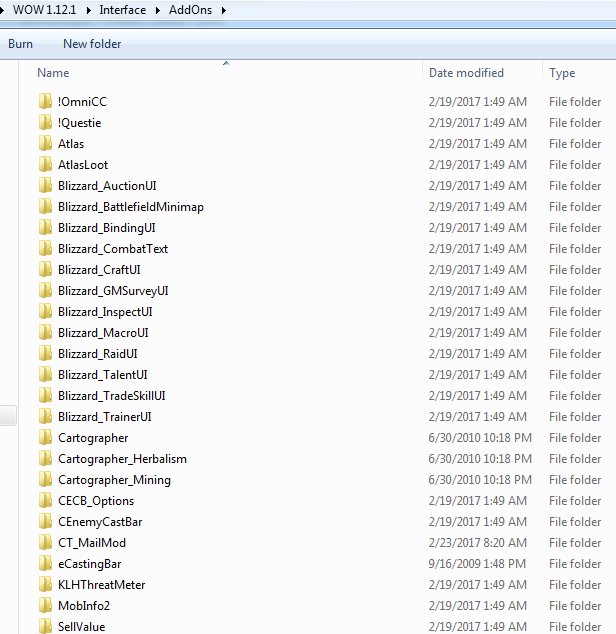Click the !Questie folder icon
The image size is (616, 634).
point(45,123)
